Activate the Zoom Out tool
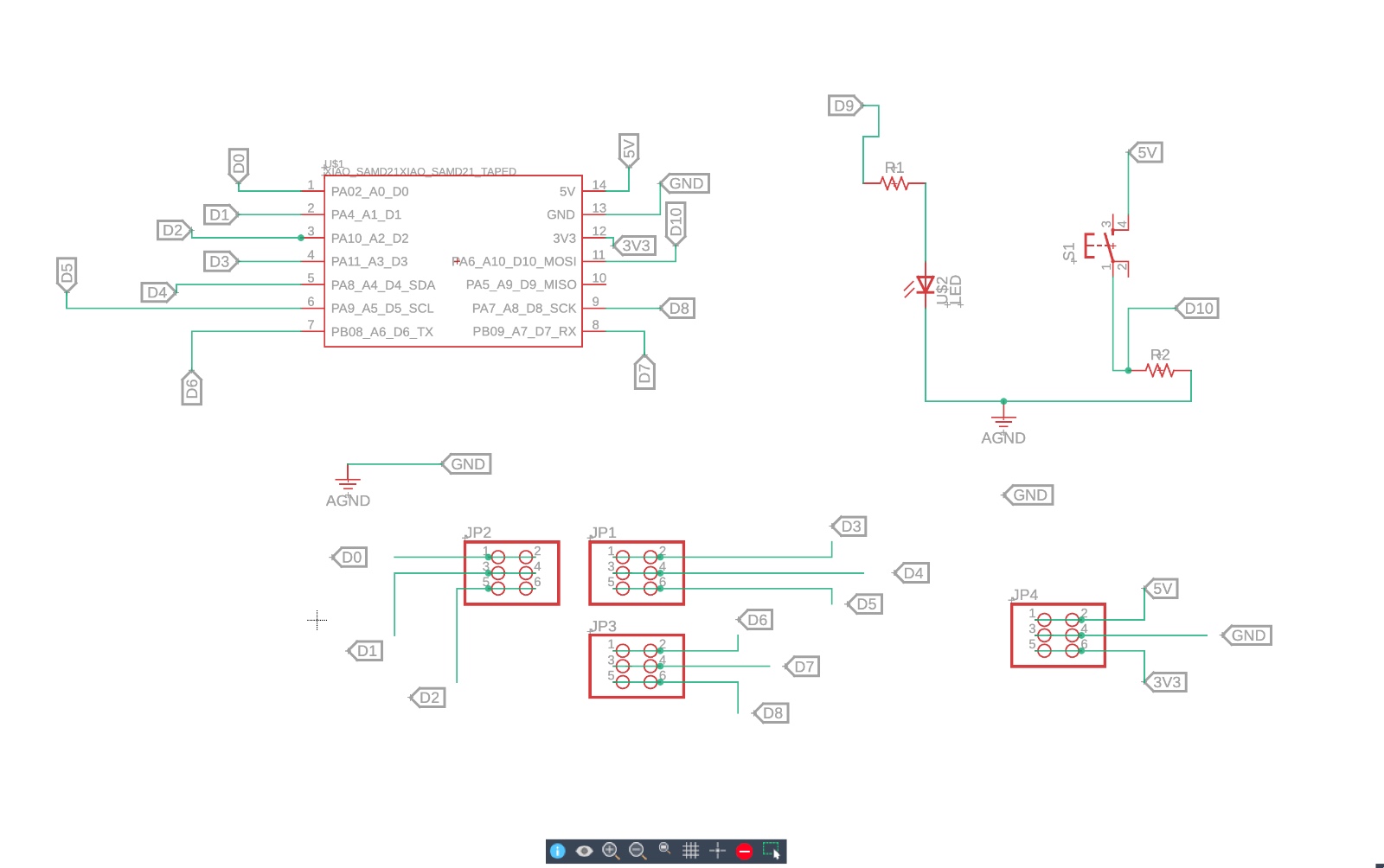1384x868 pixels. click(638, 851)
